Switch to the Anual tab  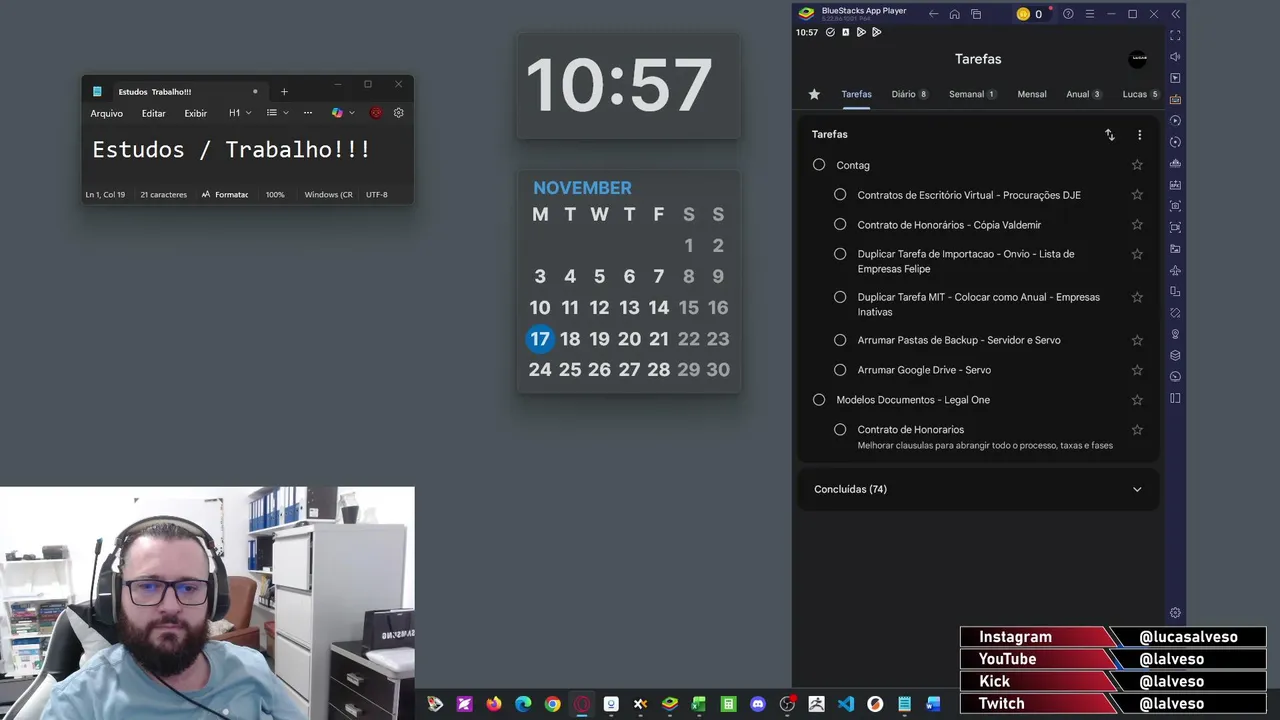[1083, 94]
